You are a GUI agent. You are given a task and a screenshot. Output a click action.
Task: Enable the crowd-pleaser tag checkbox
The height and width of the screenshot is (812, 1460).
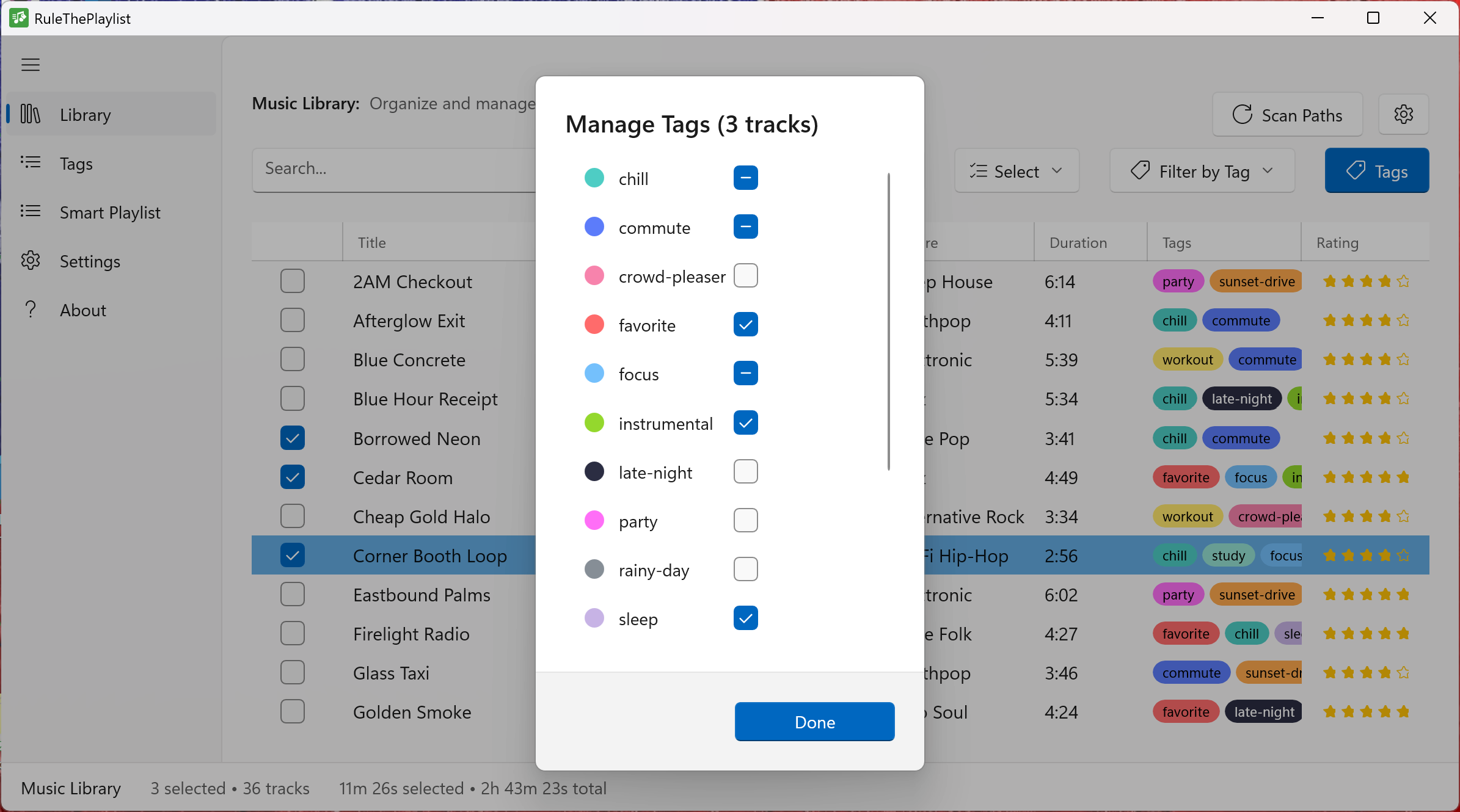(745, 275)
